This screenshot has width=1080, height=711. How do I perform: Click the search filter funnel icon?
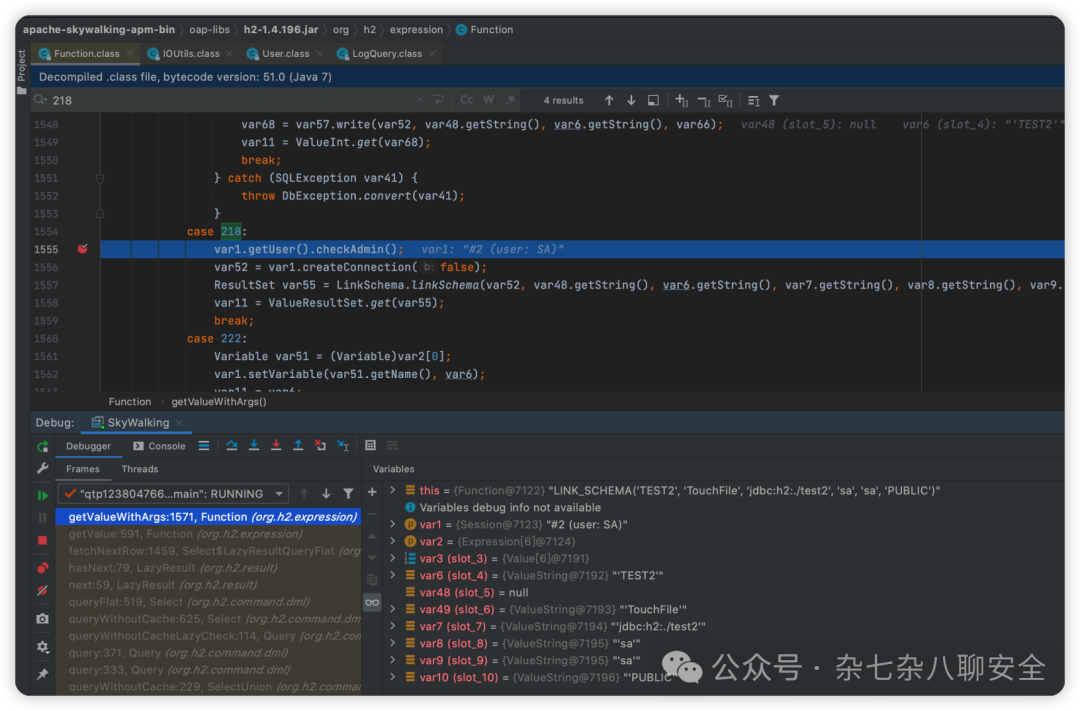point(774,101)
